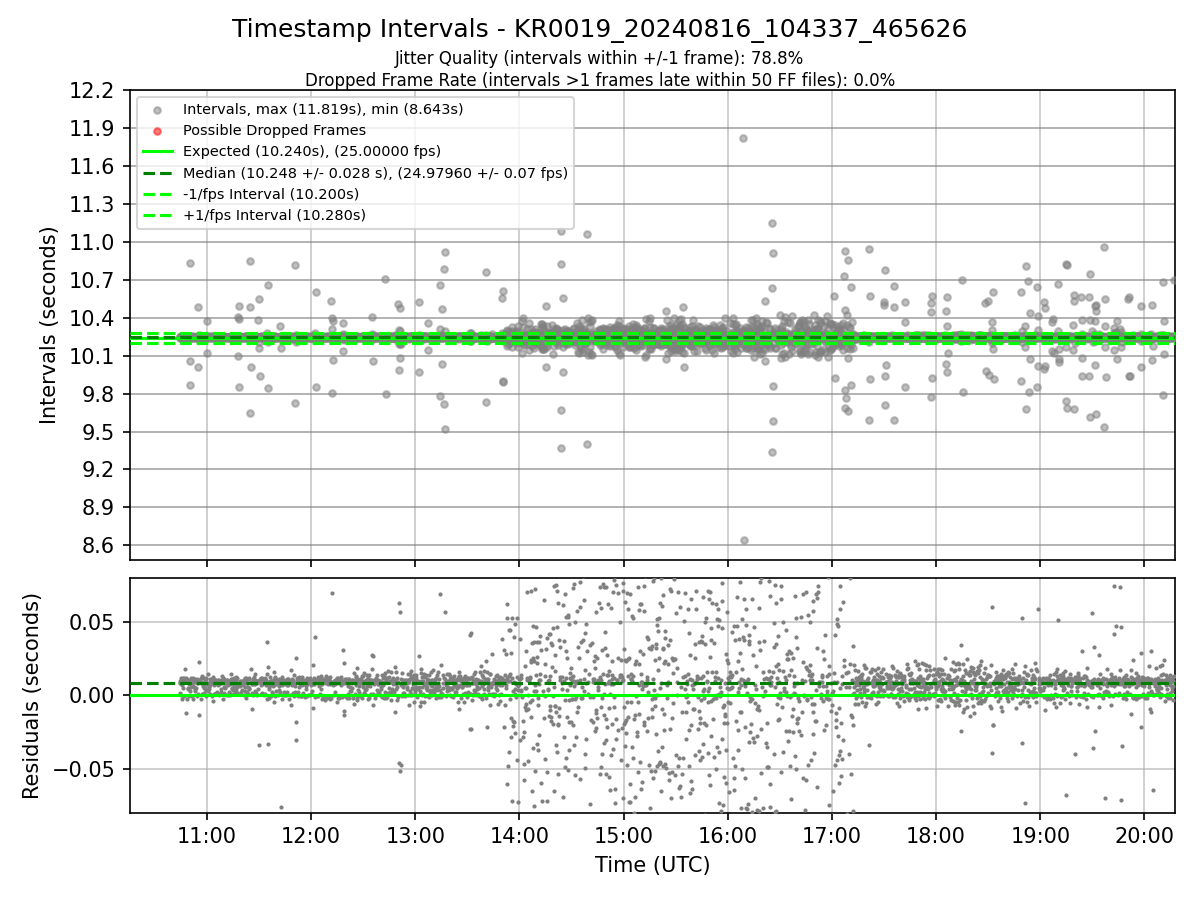Select legend entry Expected (10.240s)
The width and height of the screenshot is (1200, 900).
click(312, 151)
